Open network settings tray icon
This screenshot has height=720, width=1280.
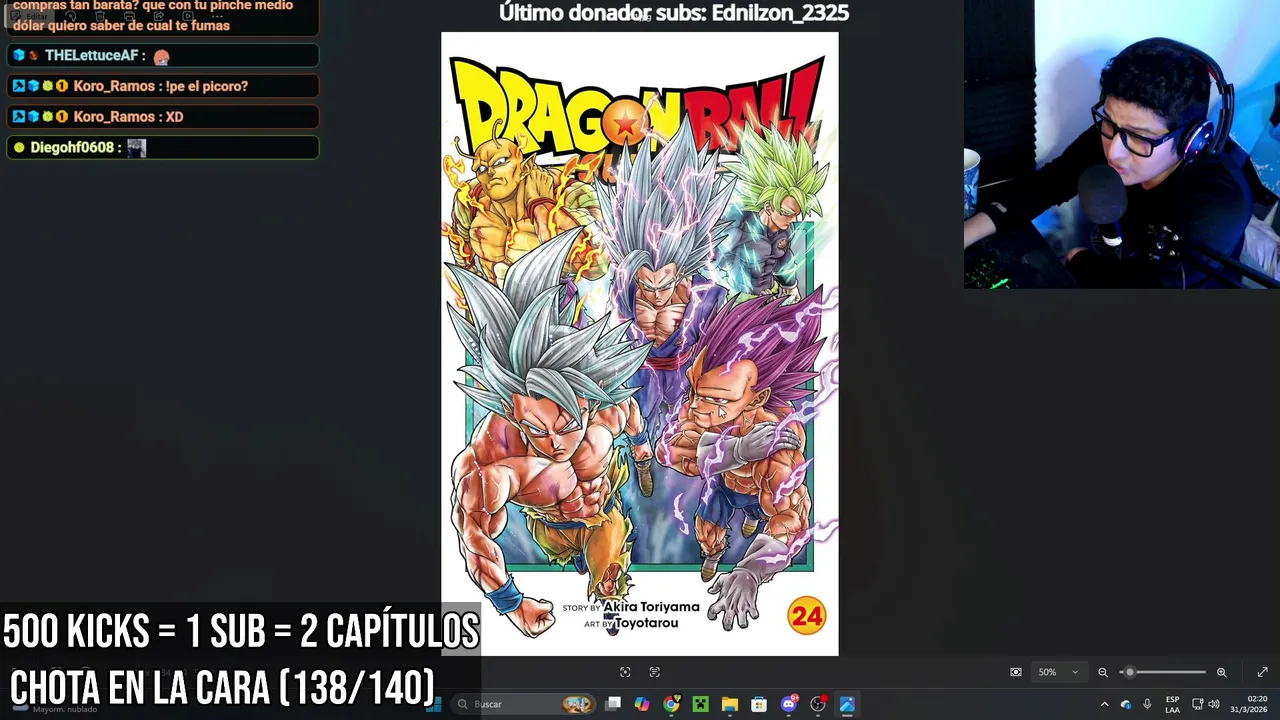pyautogui.click(x=1198, y=704)
